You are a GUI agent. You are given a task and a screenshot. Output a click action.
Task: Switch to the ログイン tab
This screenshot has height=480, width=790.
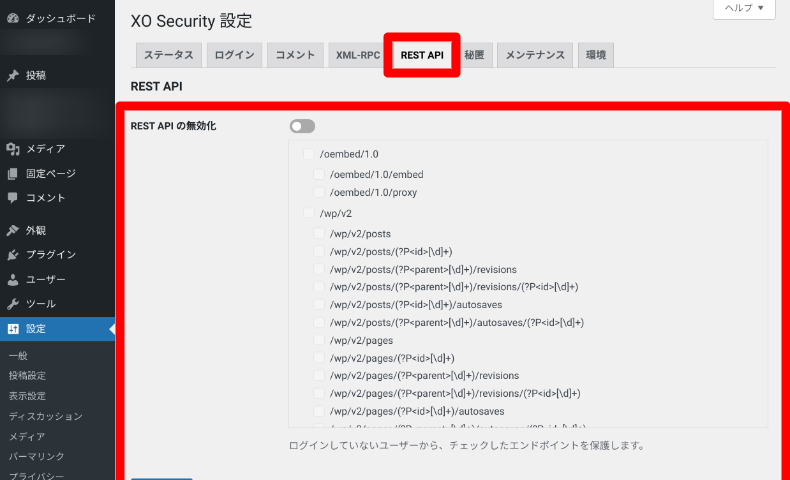click(234, 55)
